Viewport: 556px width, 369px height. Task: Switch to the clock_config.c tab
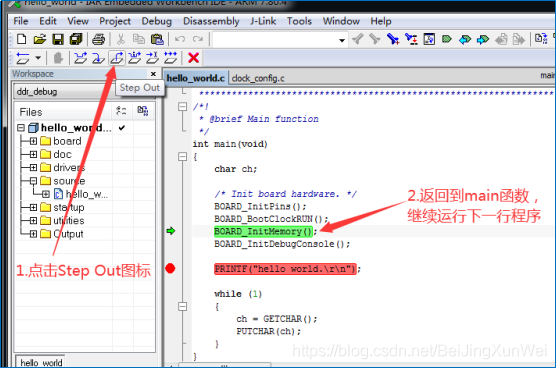(x=258, y=78)
